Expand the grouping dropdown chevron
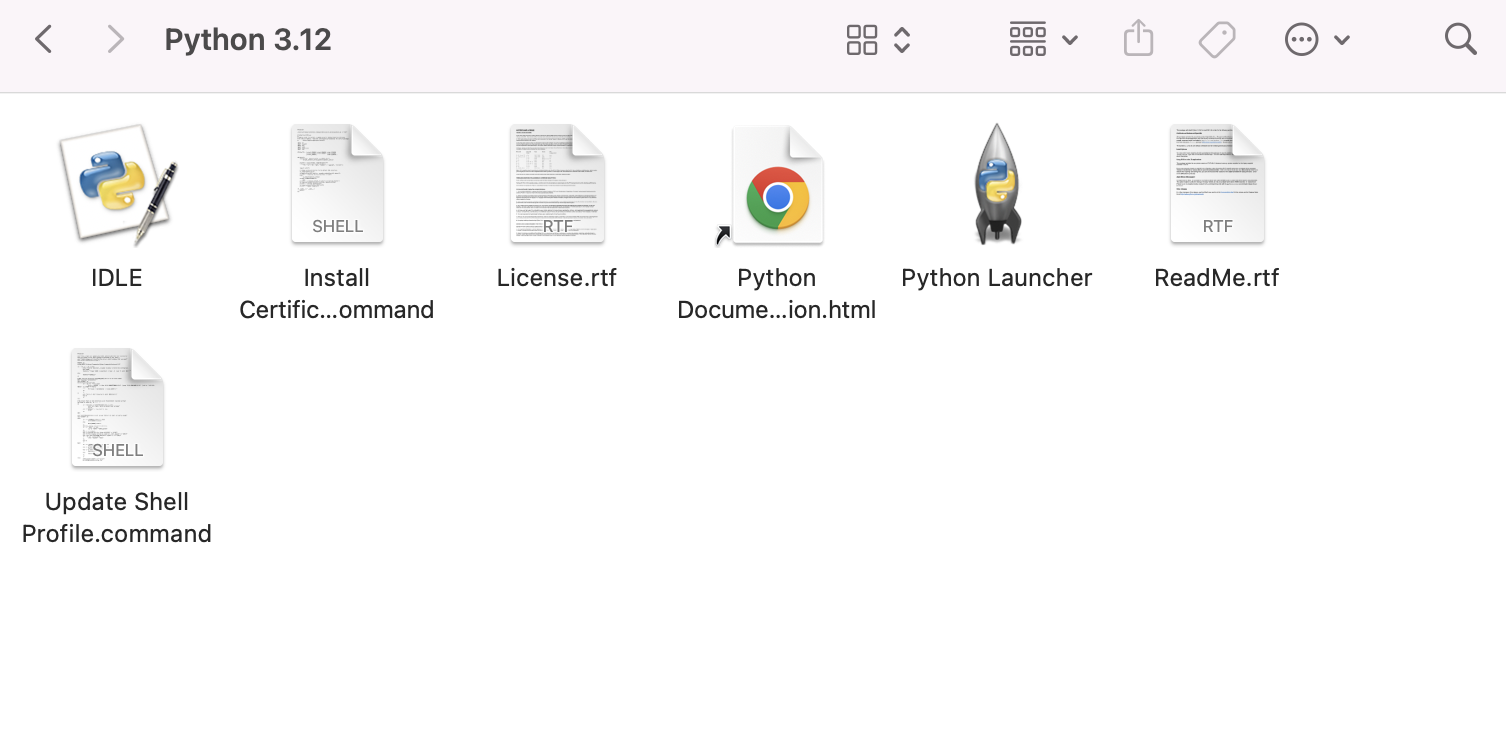Viewport: 1506px width, 732px height. 1069,41
